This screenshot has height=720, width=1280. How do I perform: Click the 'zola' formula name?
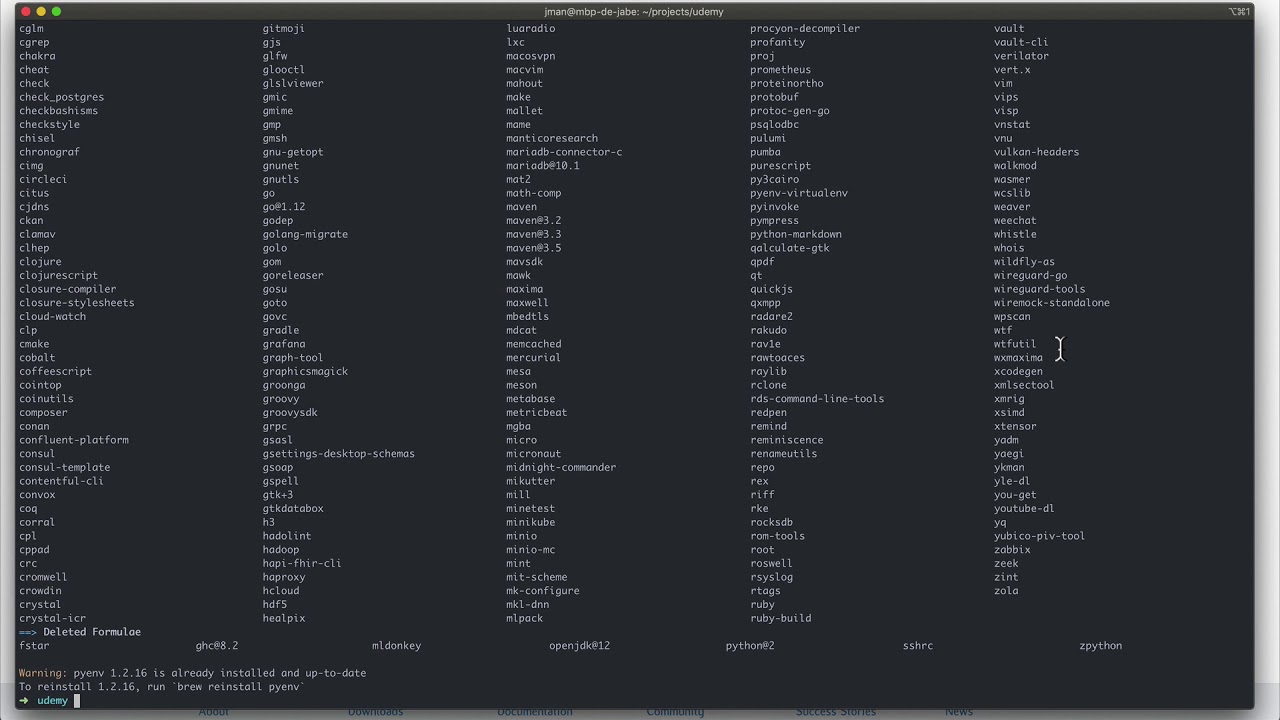tap(1006, 591)
